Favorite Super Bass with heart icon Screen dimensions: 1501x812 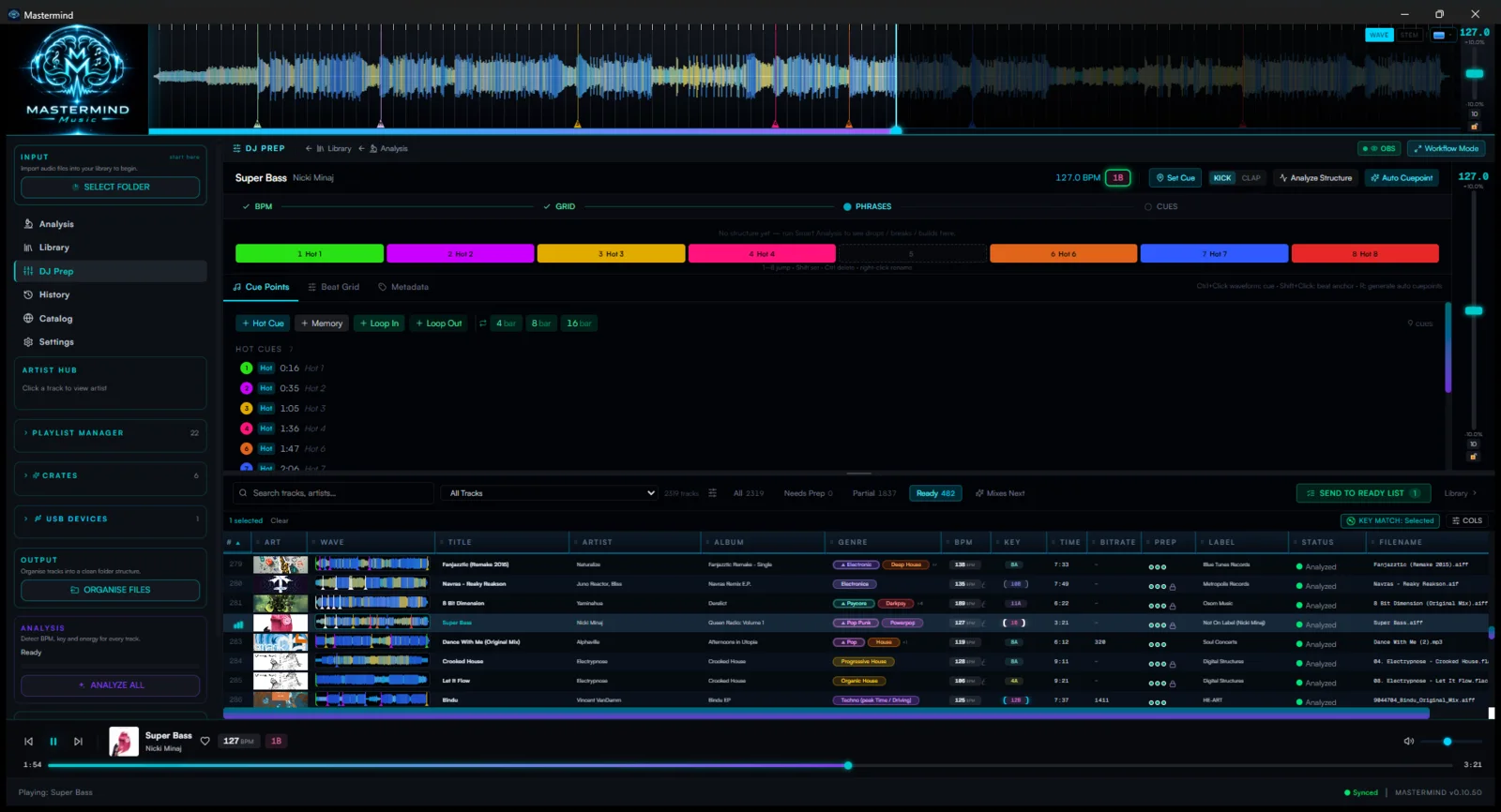point(205,741)
